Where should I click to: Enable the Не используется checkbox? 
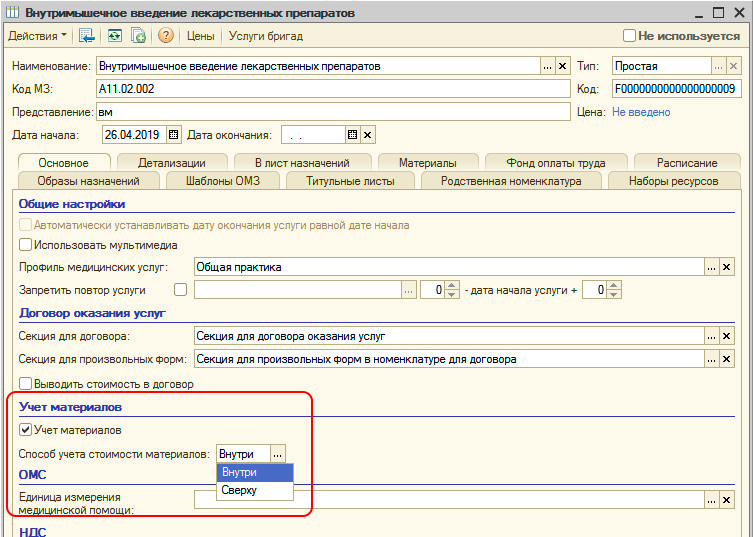[x=629, y=35]
